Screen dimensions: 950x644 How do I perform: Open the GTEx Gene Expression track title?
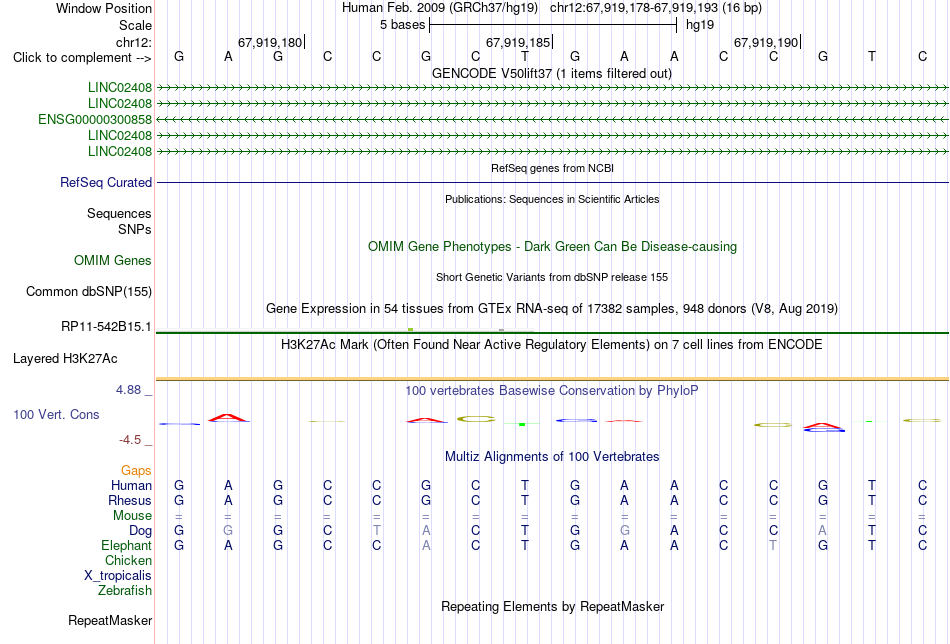[552, 308]
